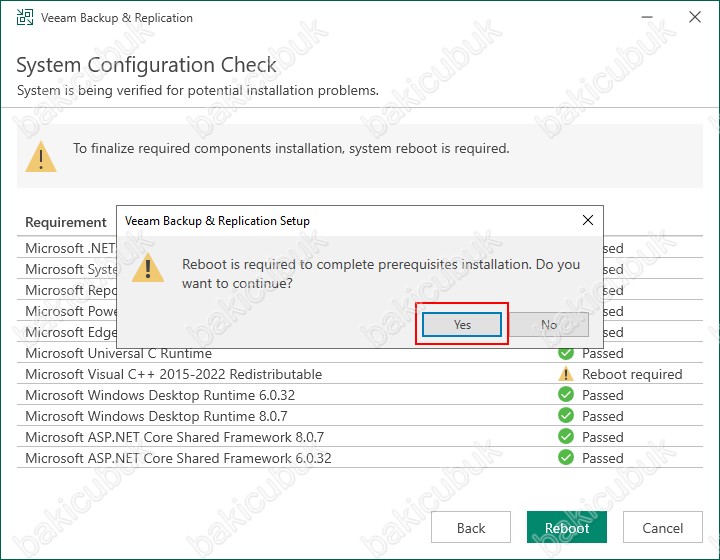Click Yes to confirm the reboot
Screen dimensions: 720x560
(461, 325)
